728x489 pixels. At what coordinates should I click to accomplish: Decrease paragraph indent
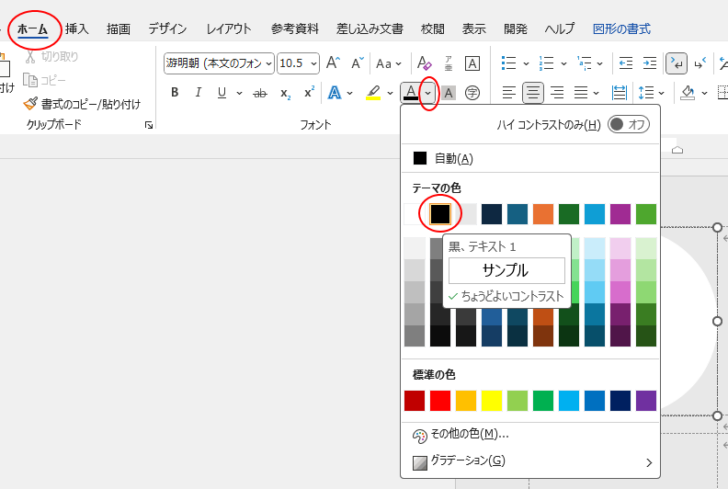(x=625, y=63)
